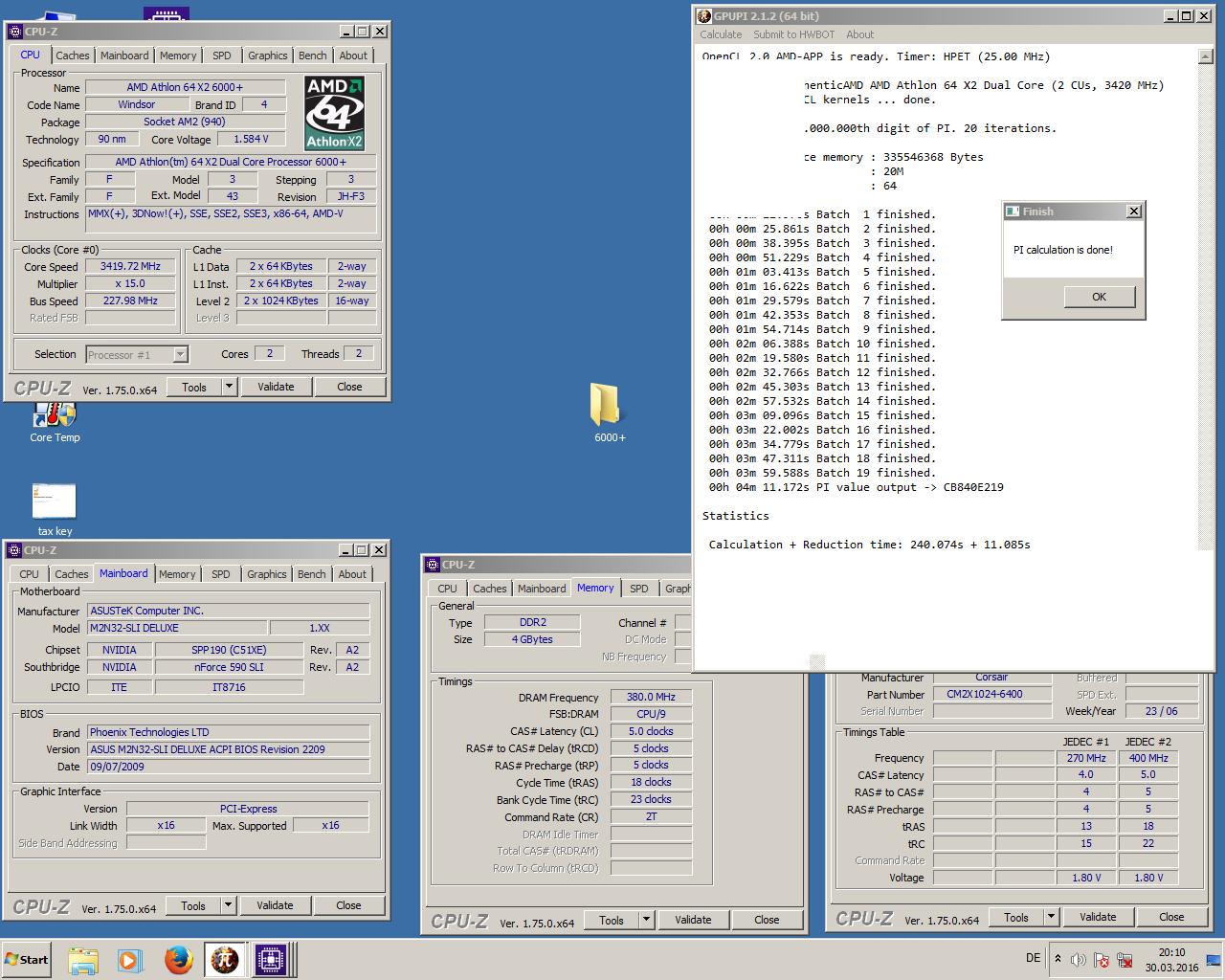Switch to CPU tab in Mainboard window

coord(30,574)
